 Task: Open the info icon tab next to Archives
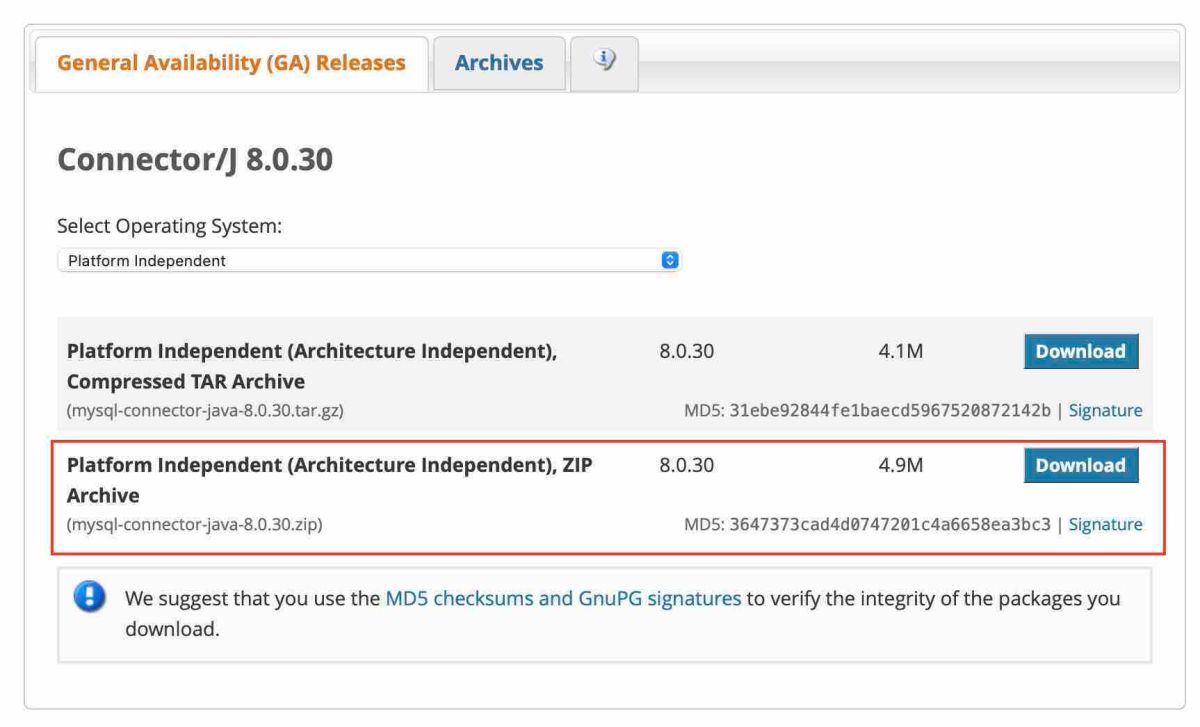pos(604,62)
